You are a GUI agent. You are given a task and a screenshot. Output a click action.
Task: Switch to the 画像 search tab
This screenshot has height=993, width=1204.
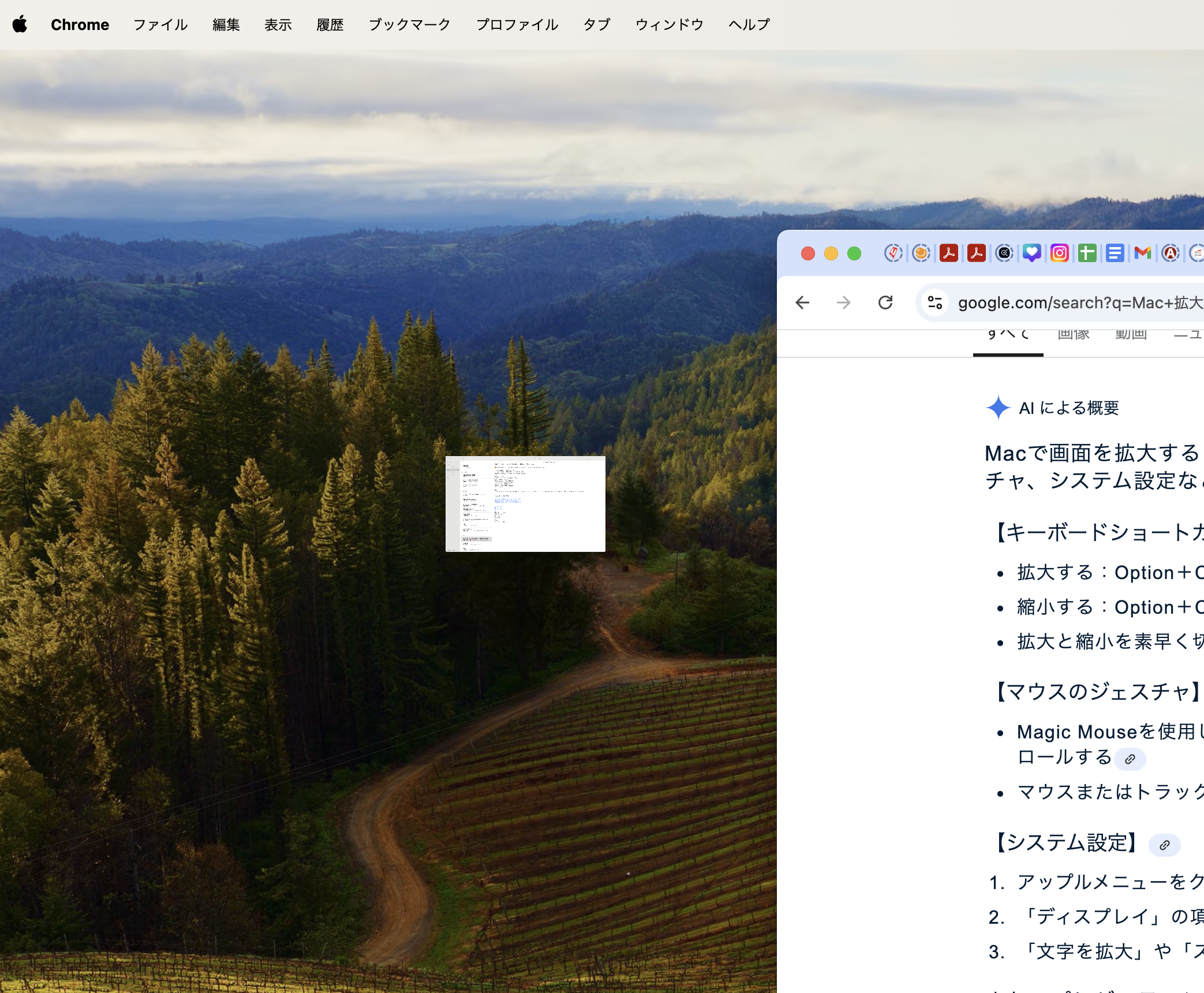pos(1073,335)
